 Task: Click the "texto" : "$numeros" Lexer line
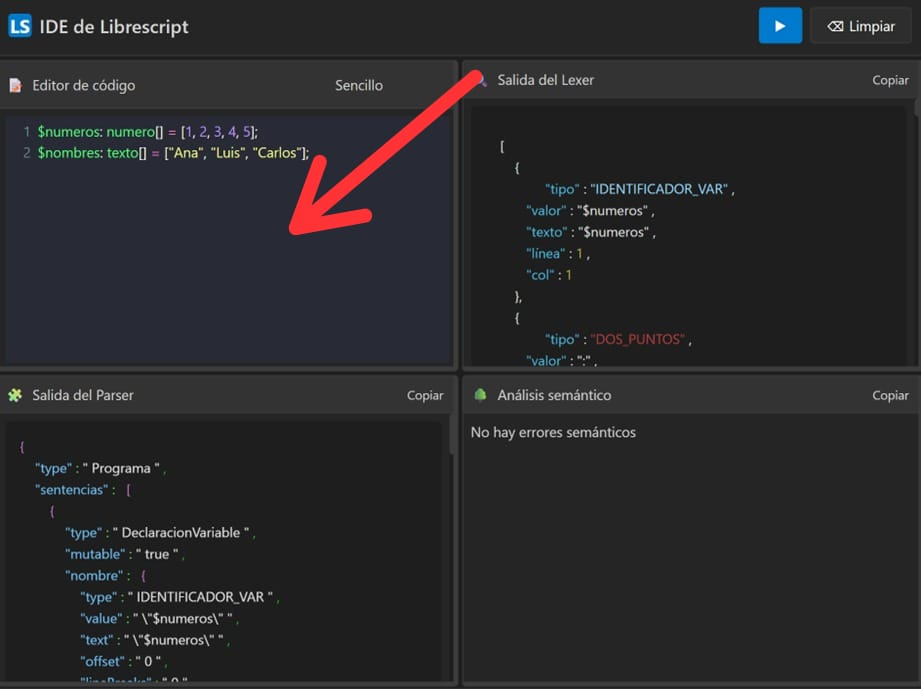click(591, 232)
